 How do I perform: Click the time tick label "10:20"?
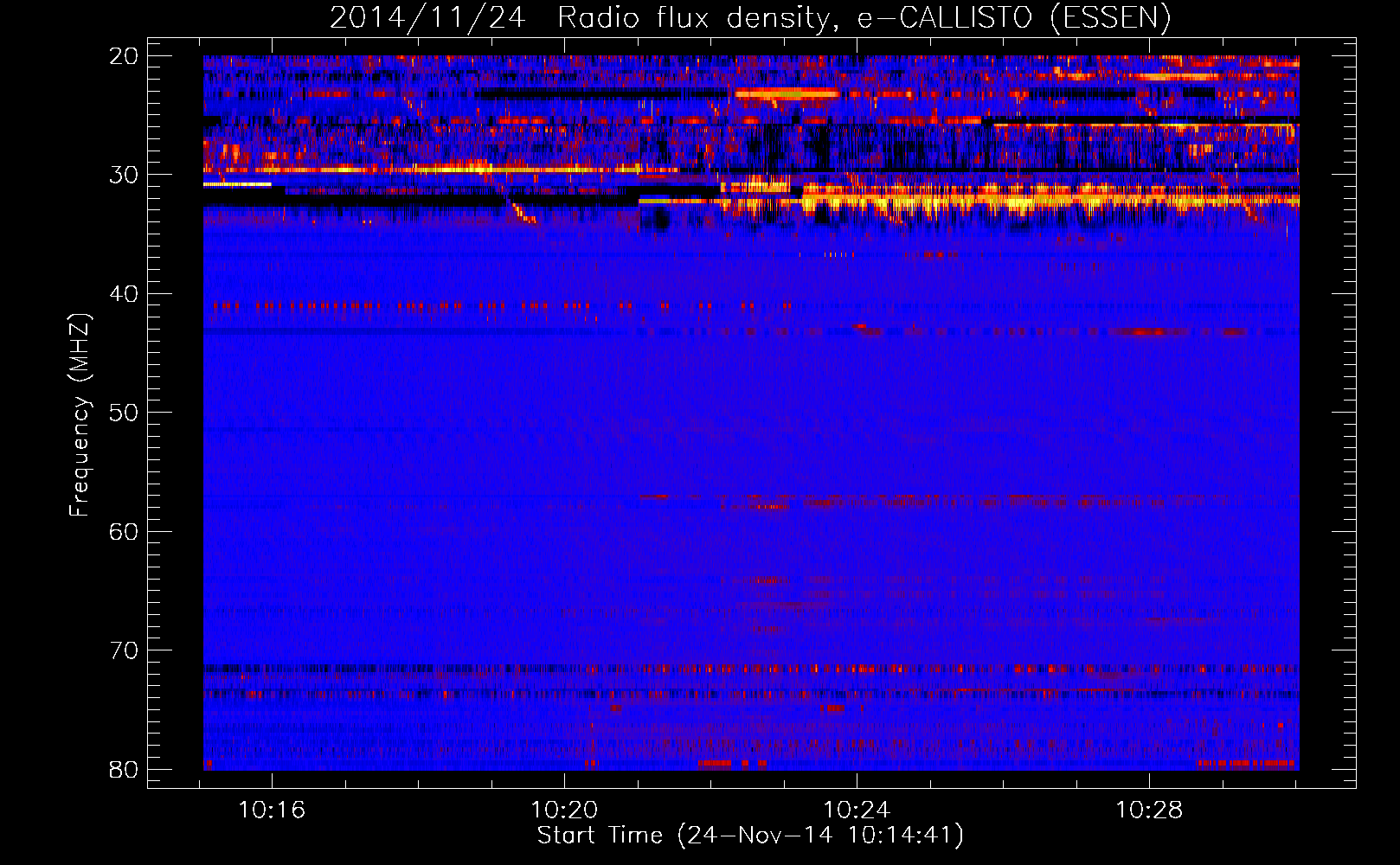tap(564, 811)
